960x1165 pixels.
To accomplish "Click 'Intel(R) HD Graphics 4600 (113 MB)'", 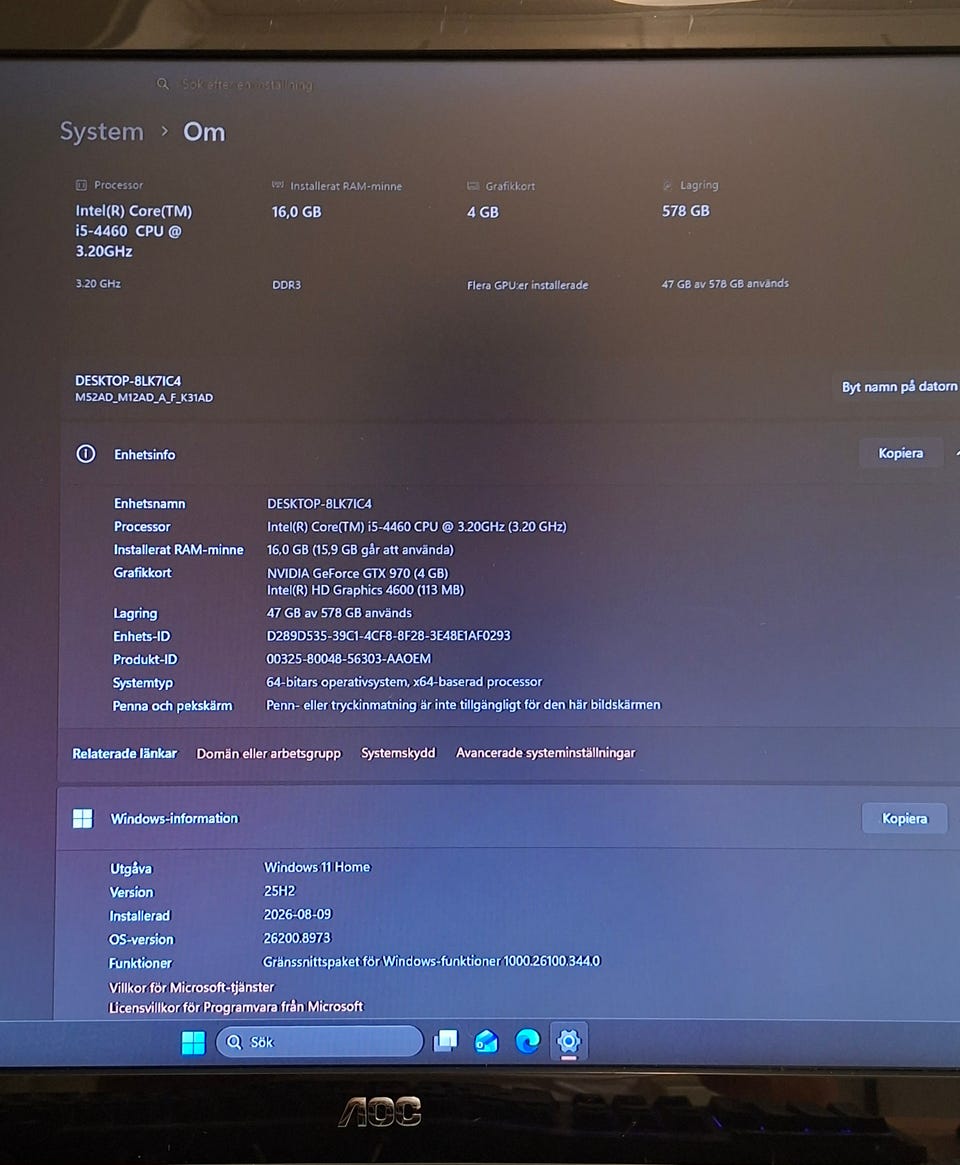I will pyautogui.click(x=366, y=590).
